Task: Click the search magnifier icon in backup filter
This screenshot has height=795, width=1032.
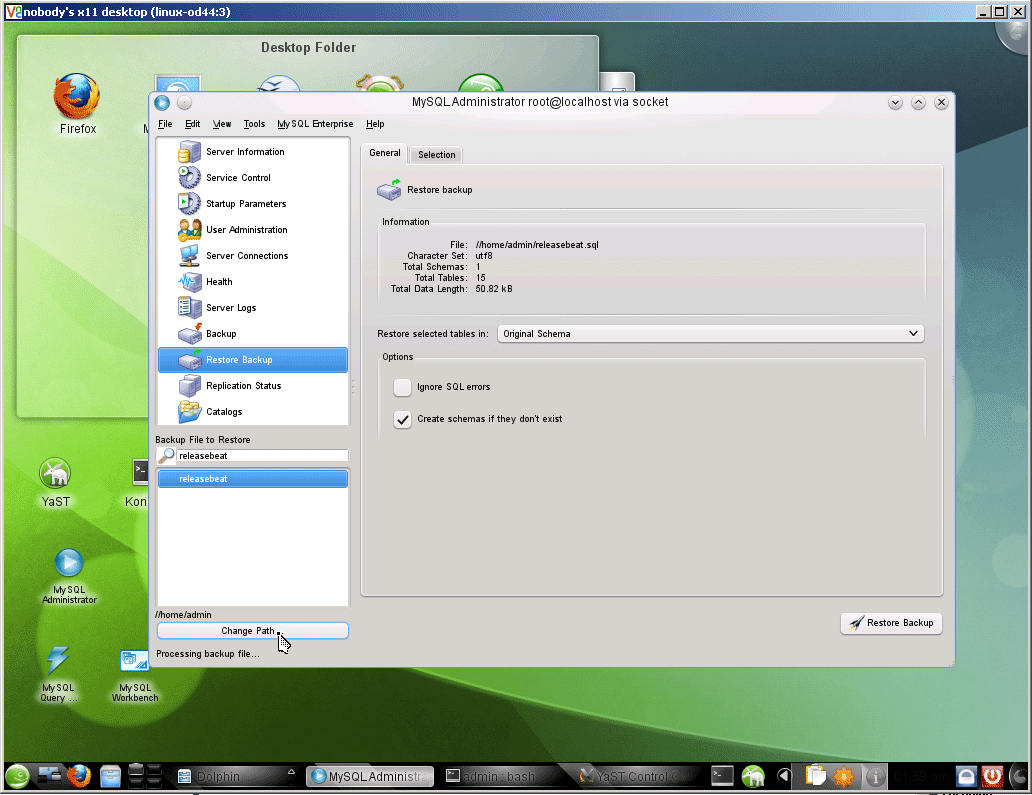Action: coord(167,455)
